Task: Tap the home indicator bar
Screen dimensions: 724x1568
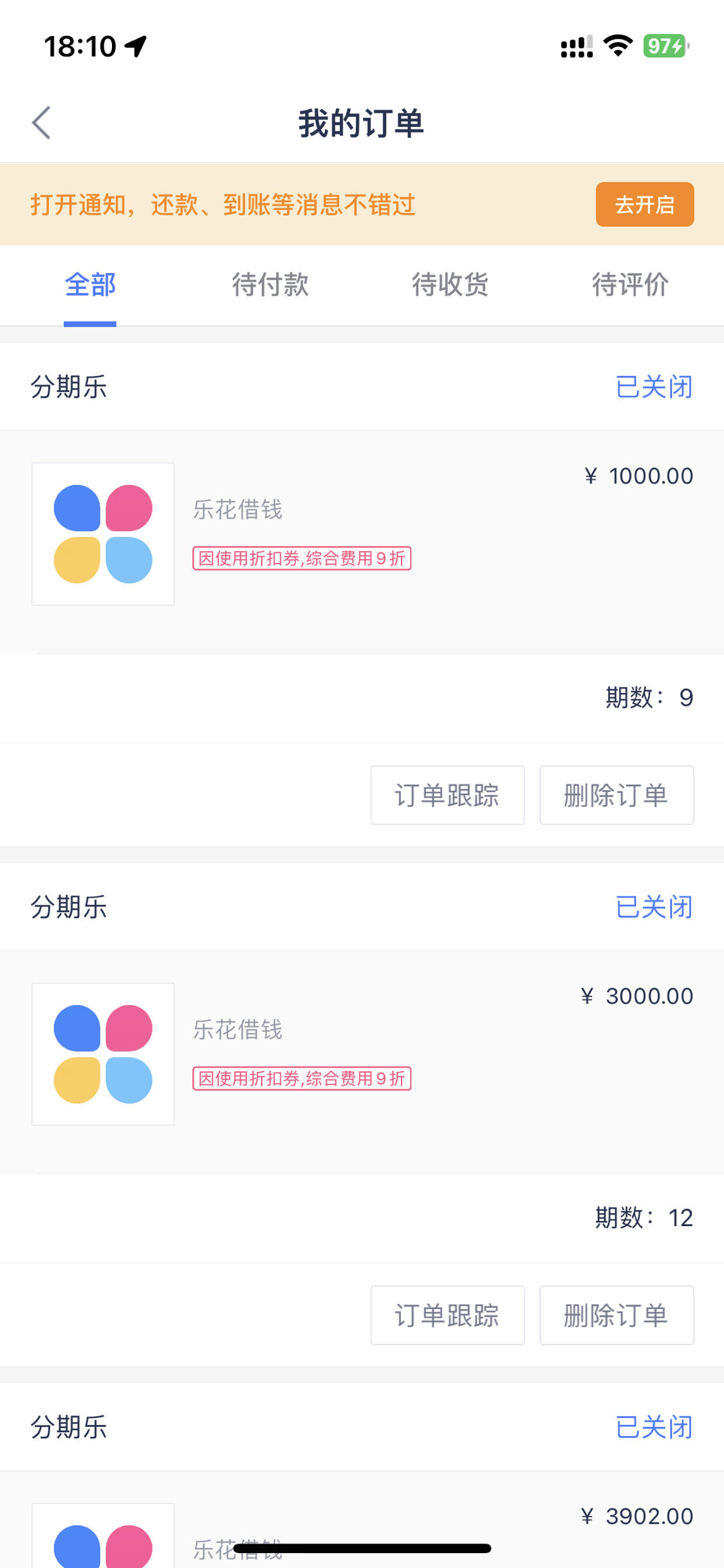Action: click(362, 1549)
